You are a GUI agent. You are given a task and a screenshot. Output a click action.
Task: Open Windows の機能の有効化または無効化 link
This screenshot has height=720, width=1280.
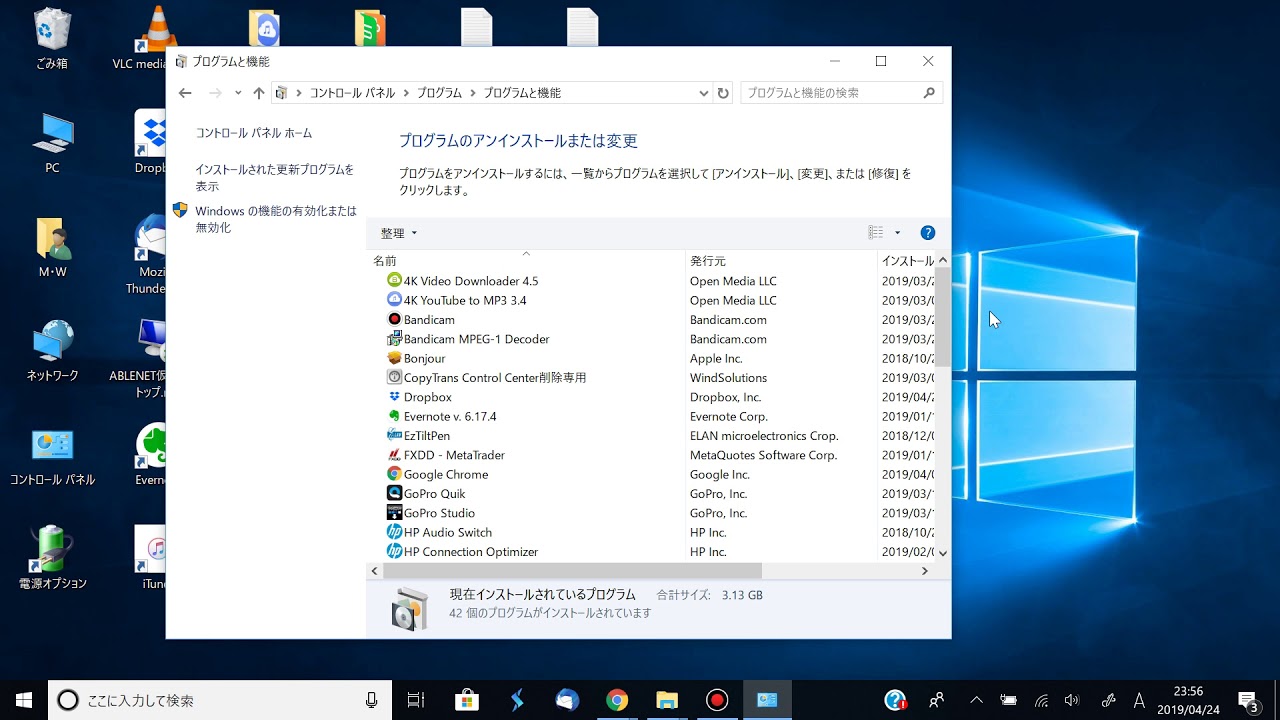(x=276, y=219)
